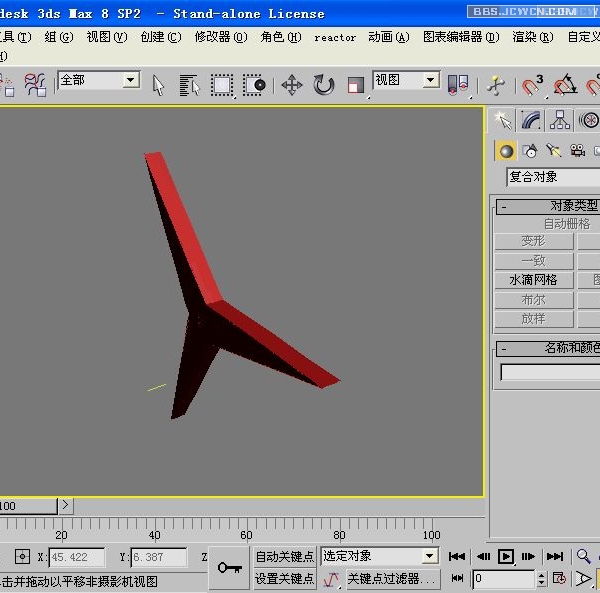The image size is (600, 593).
Task: Collapse the 名称和颜色 rollout
Action: 548,349
